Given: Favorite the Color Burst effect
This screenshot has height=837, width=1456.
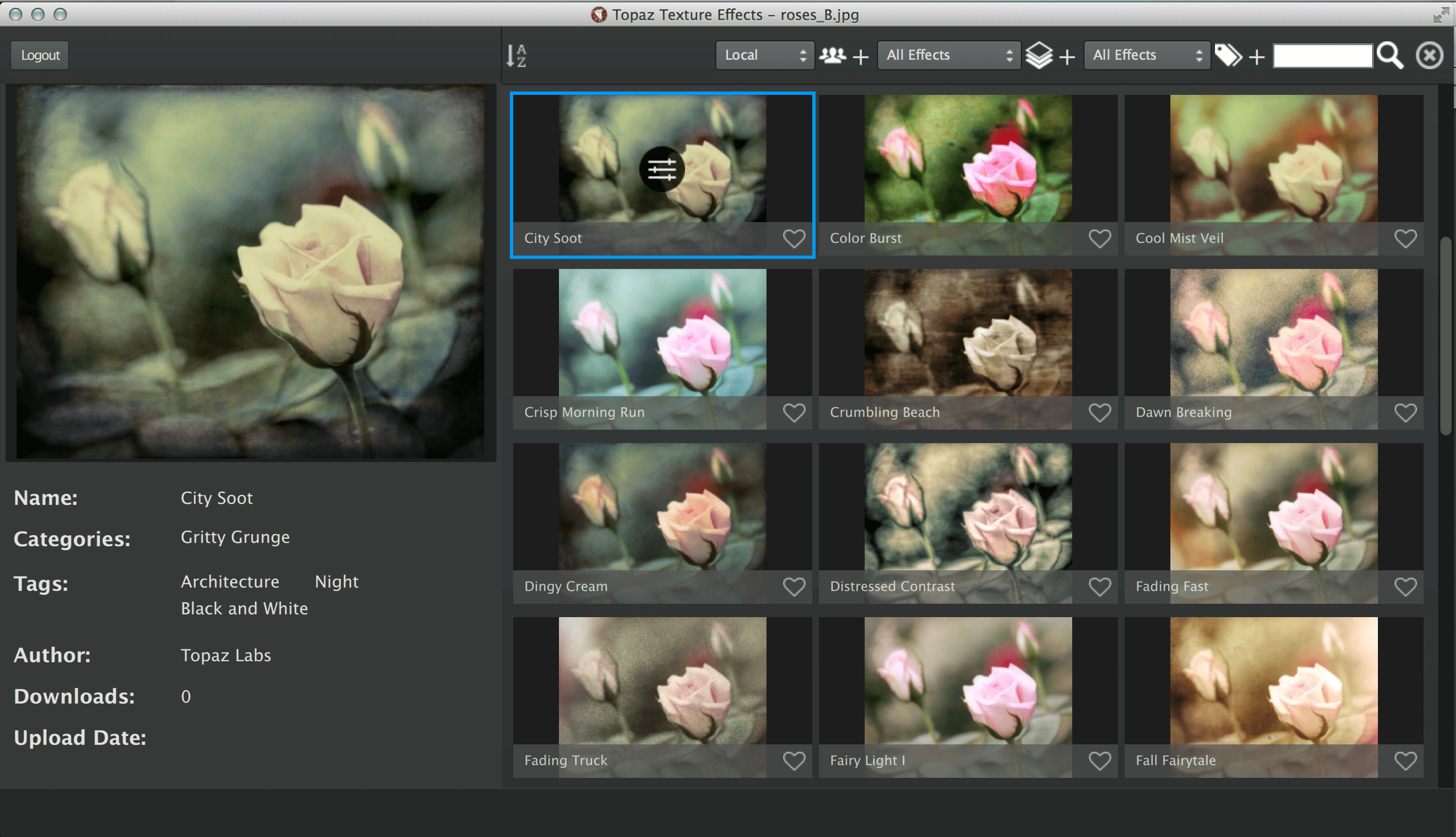Looking at the screenshot, I should click(1099, 239).
